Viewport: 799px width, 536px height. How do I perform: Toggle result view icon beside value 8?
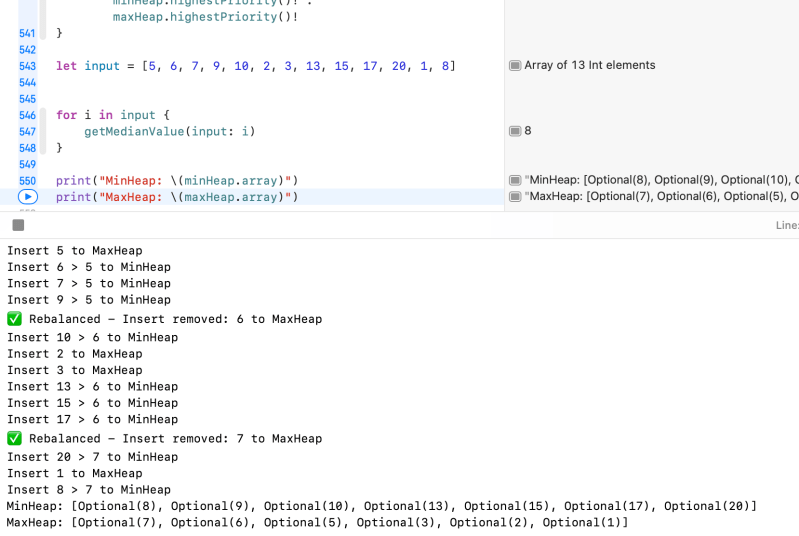515,131
